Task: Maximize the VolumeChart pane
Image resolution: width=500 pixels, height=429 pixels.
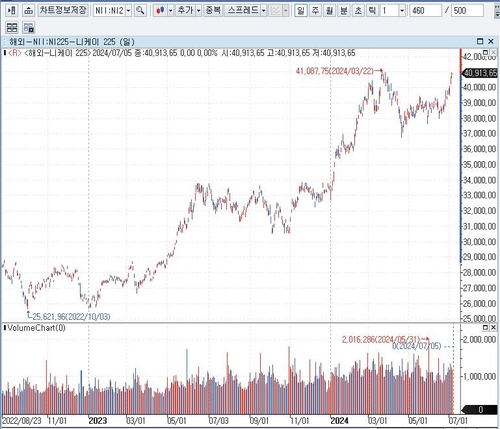Action: (x=486, y=327)
